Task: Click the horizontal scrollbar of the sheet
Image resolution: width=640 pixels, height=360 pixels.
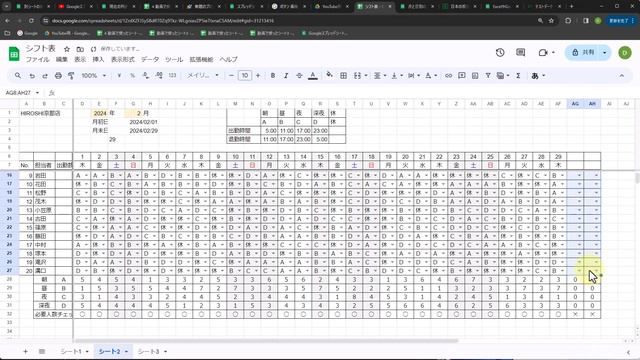Action: click(x=266, y=340)
